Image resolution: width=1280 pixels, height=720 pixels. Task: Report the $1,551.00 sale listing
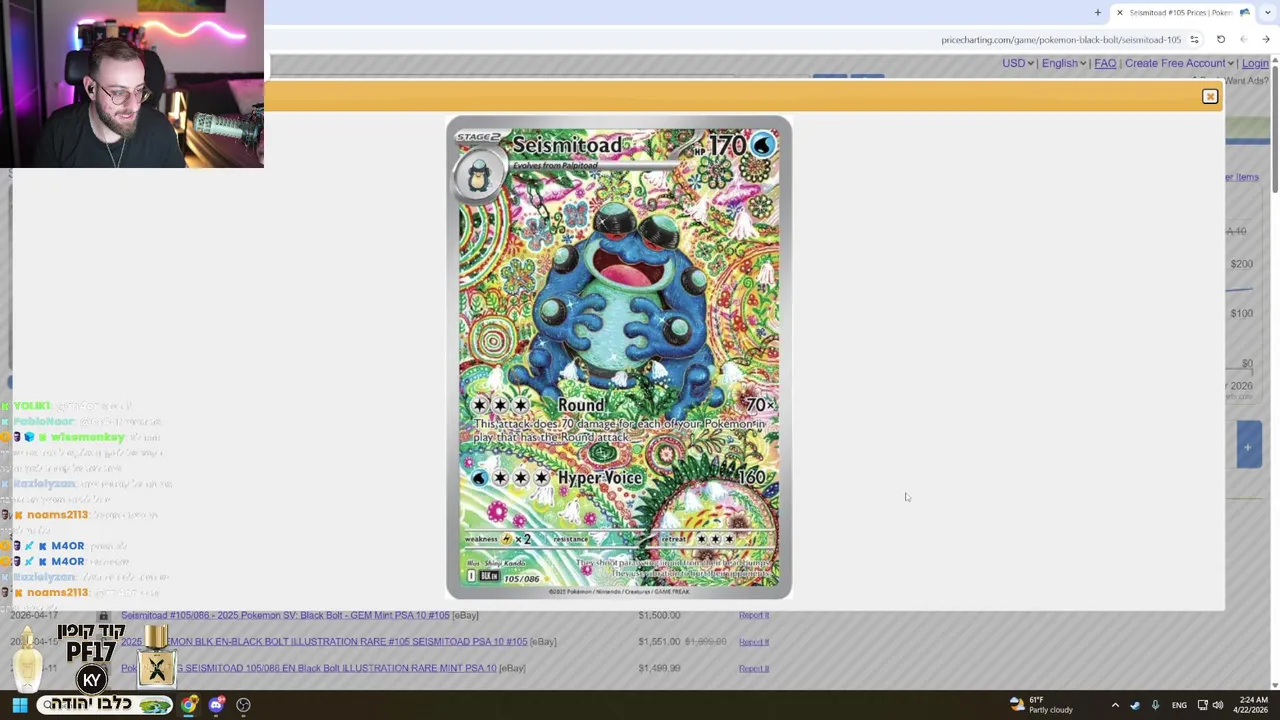point(754,641)
